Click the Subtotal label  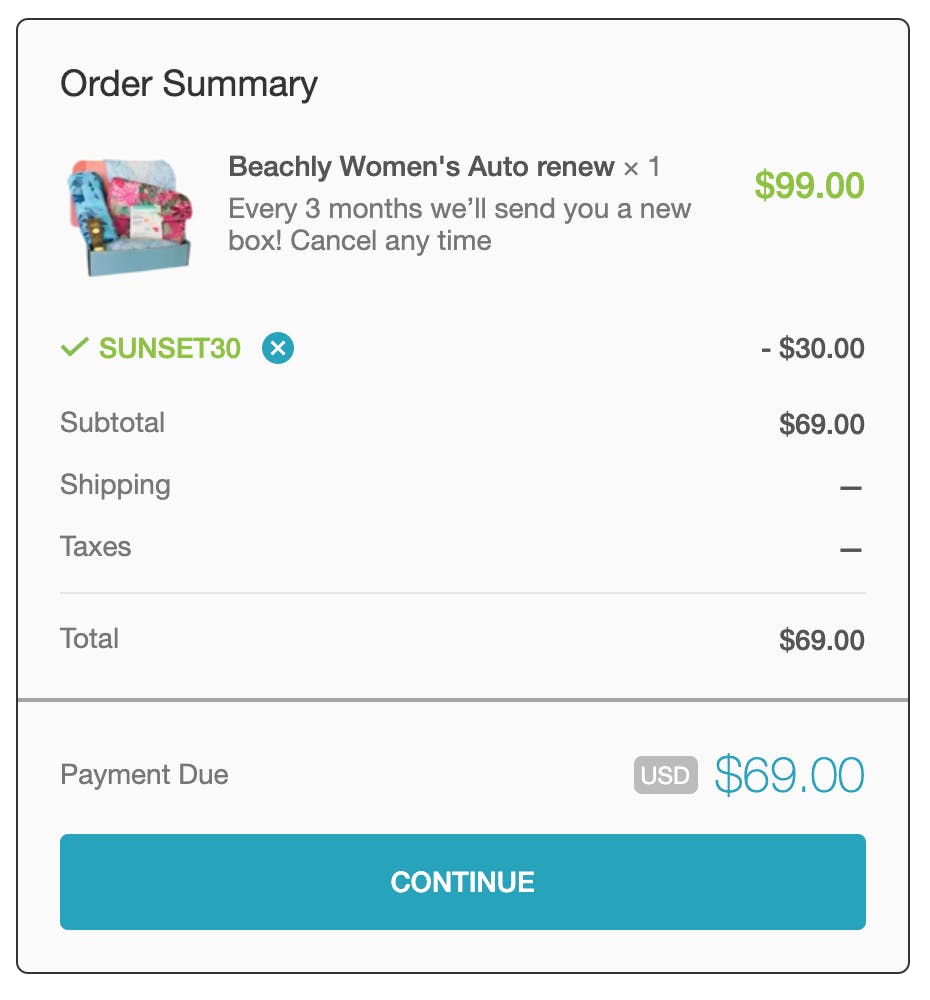pos(112,422)
